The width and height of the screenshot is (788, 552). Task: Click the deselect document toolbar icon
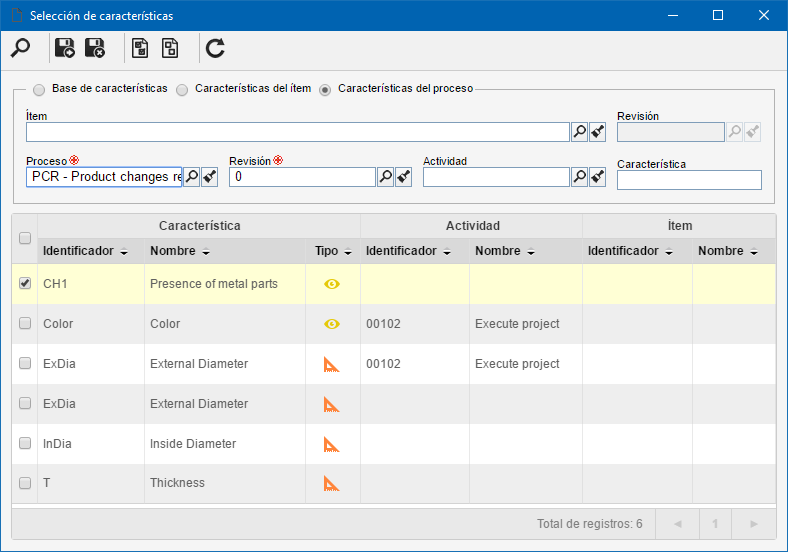170,48
